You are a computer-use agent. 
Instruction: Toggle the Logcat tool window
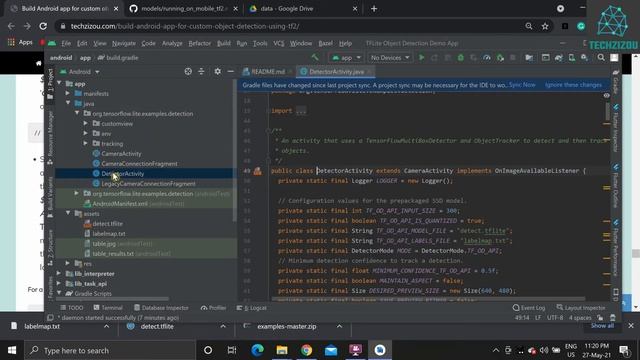[251, 308]
